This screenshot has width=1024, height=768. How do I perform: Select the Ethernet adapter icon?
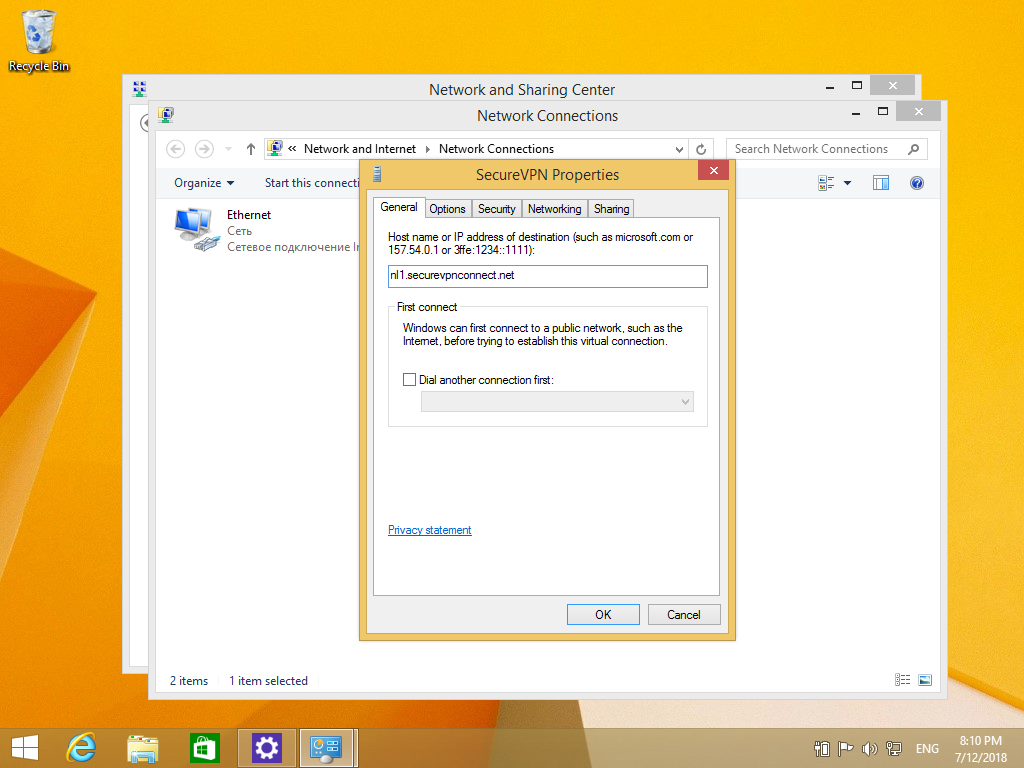tap(197, 229)
